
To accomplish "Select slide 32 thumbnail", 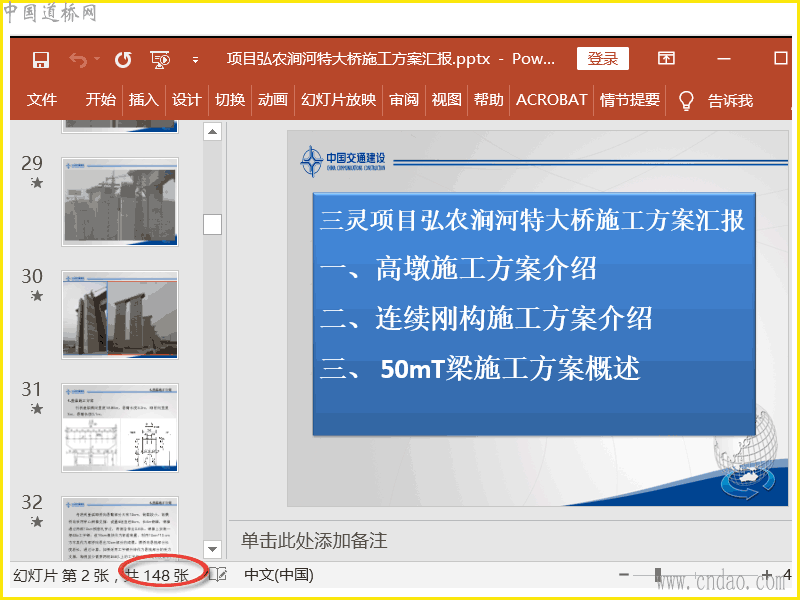I will tap(120, 529).
